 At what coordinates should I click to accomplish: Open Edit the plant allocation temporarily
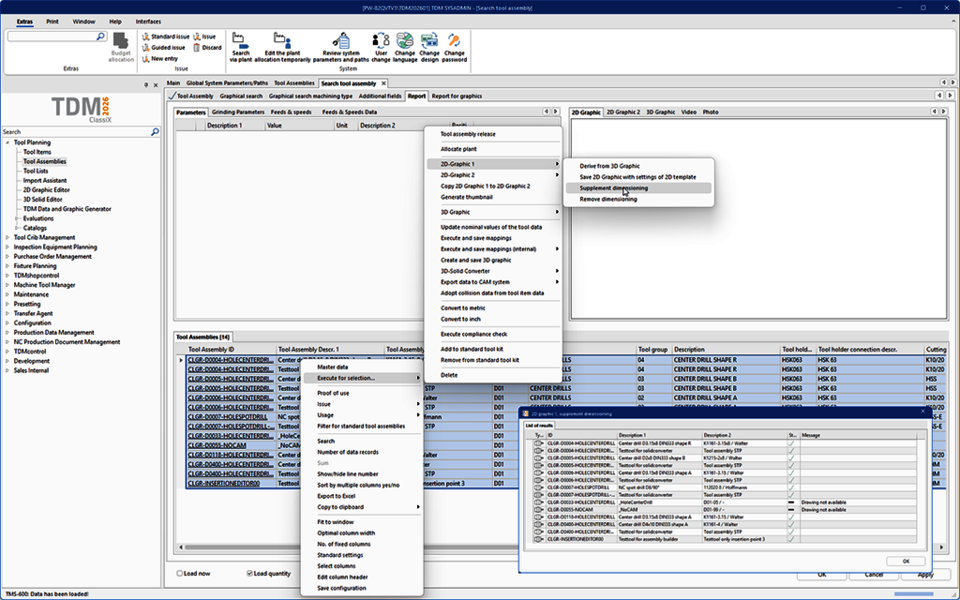[x=283, y=41]
